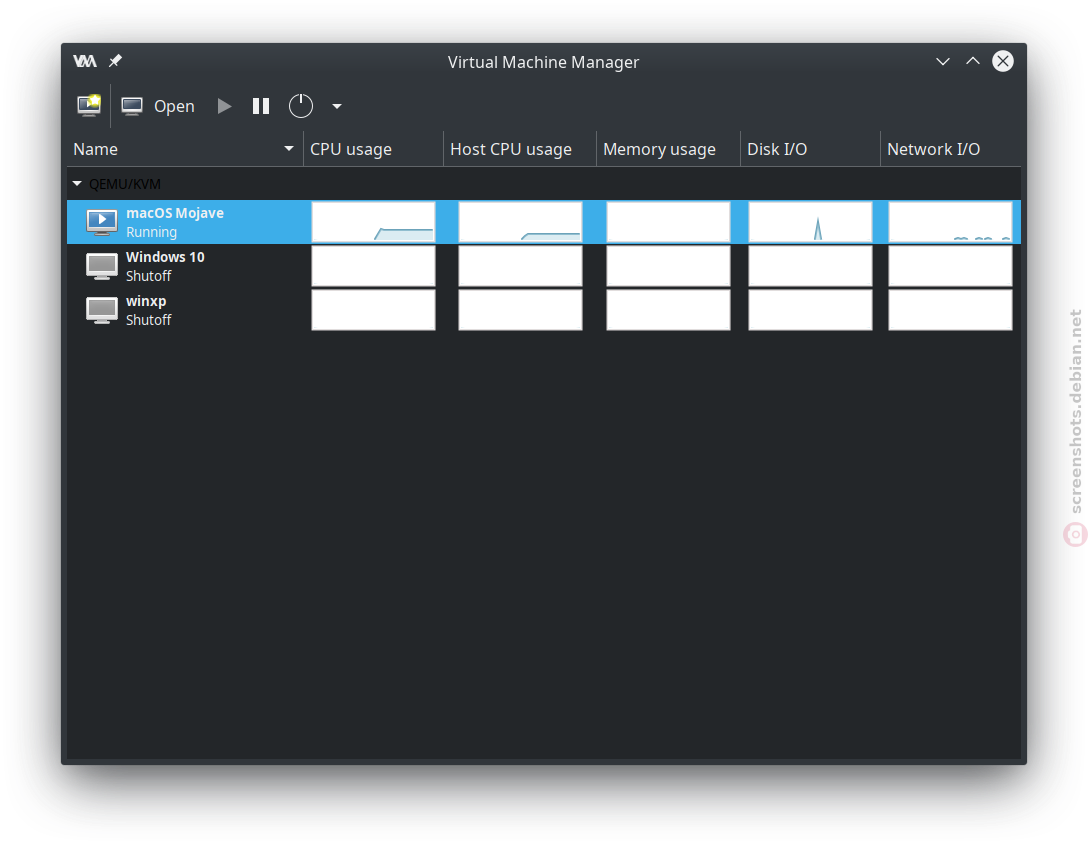Sort by the Memory usage column

click(x=668, y=149)
